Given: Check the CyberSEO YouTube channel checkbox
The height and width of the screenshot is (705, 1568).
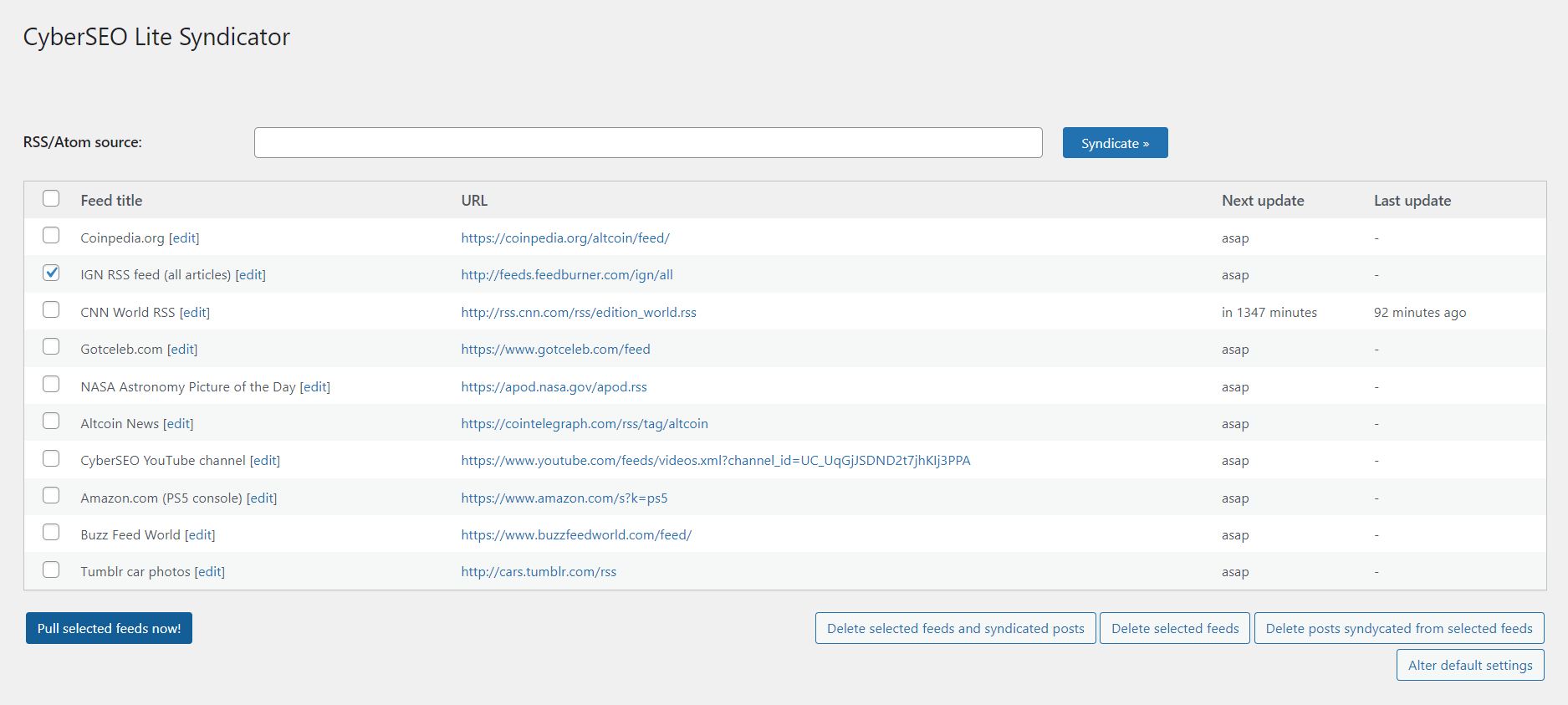Looking at the screenshot, I should (x=51, y=458).
